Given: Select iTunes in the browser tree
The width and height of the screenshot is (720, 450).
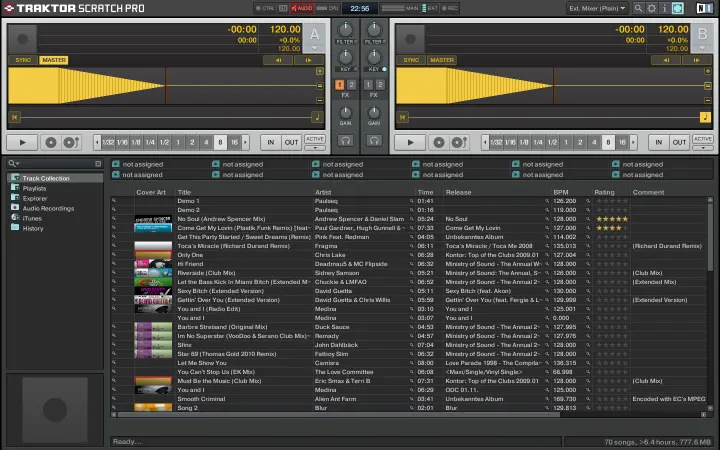Looking at the screenshot, I should (31, 218).
